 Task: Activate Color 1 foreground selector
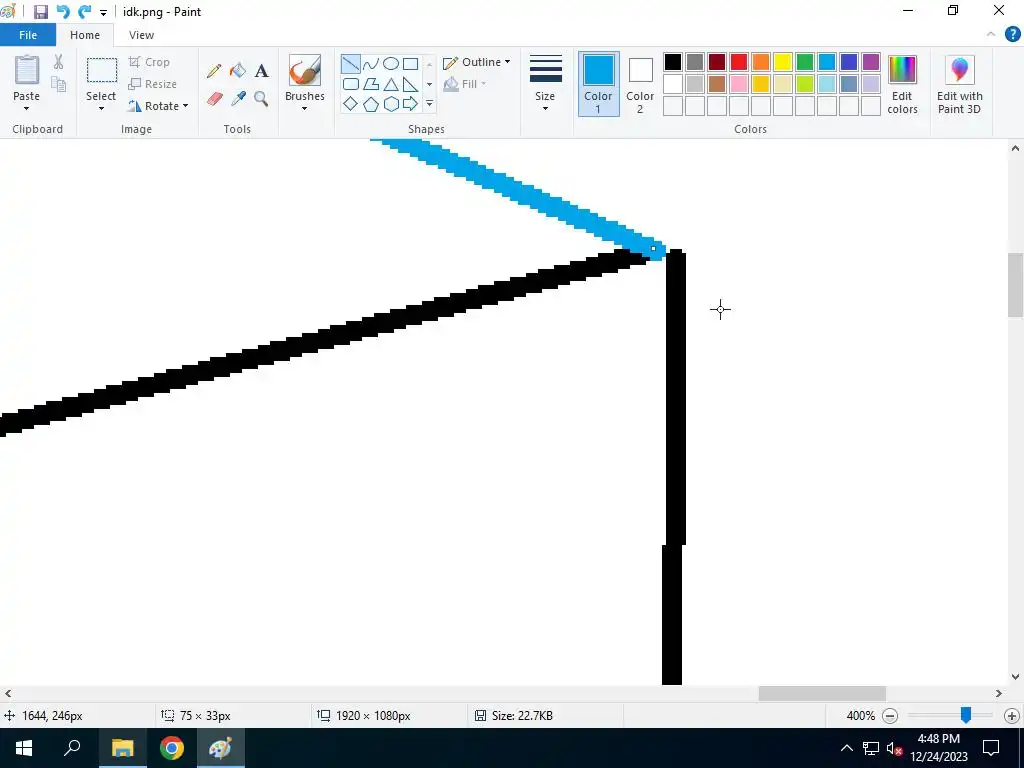598,84
